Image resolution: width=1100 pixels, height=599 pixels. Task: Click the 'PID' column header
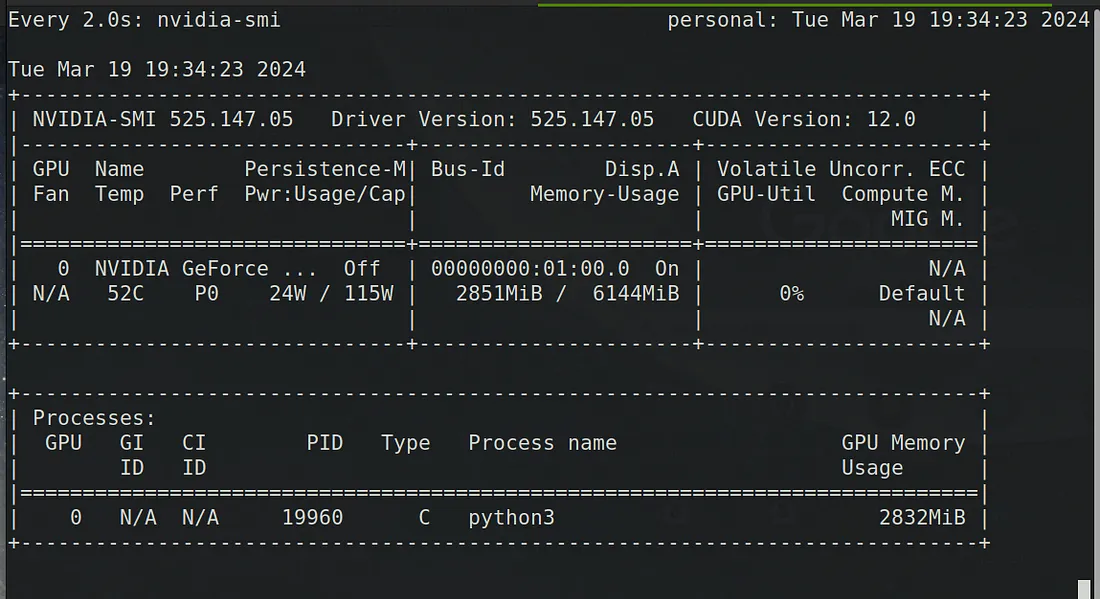point(325,443)
